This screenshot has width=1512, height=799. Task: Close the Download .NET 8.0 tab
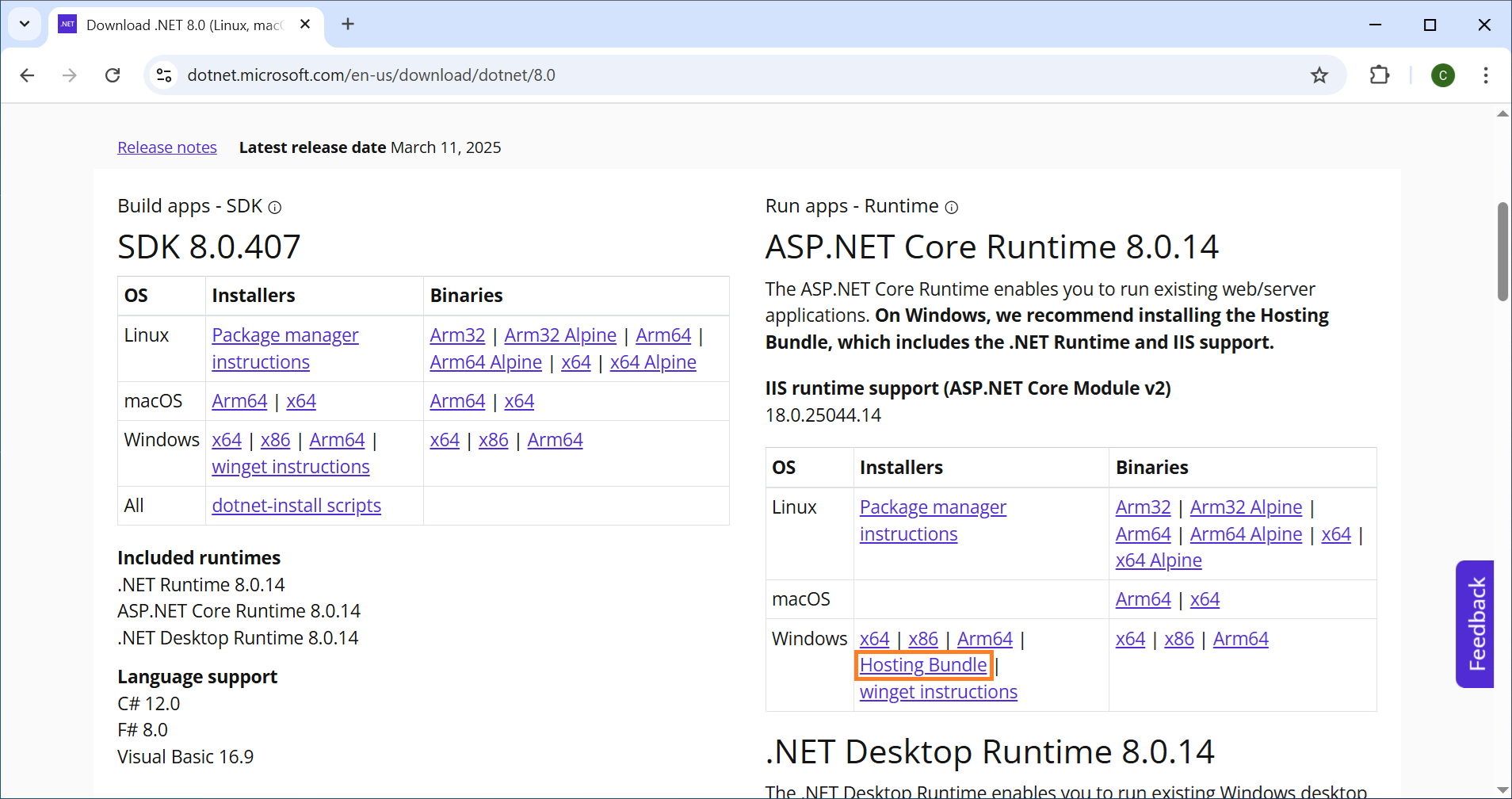pos(305,25)
